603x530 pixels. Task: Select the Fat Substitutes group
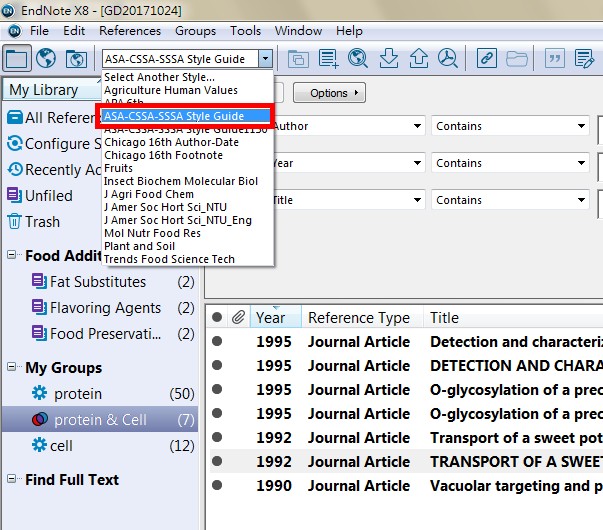[x=100, y=282]
